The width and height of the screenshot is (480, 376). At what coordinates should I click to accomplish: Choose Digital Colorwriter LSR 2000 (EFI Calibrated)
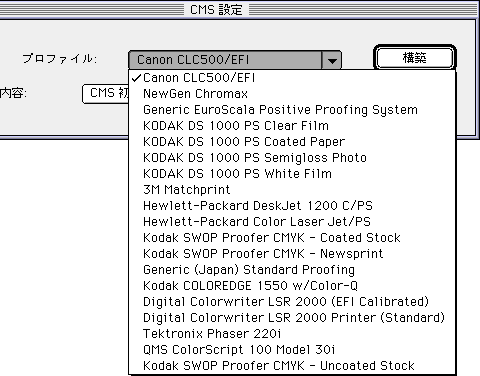tap(292, 302)
